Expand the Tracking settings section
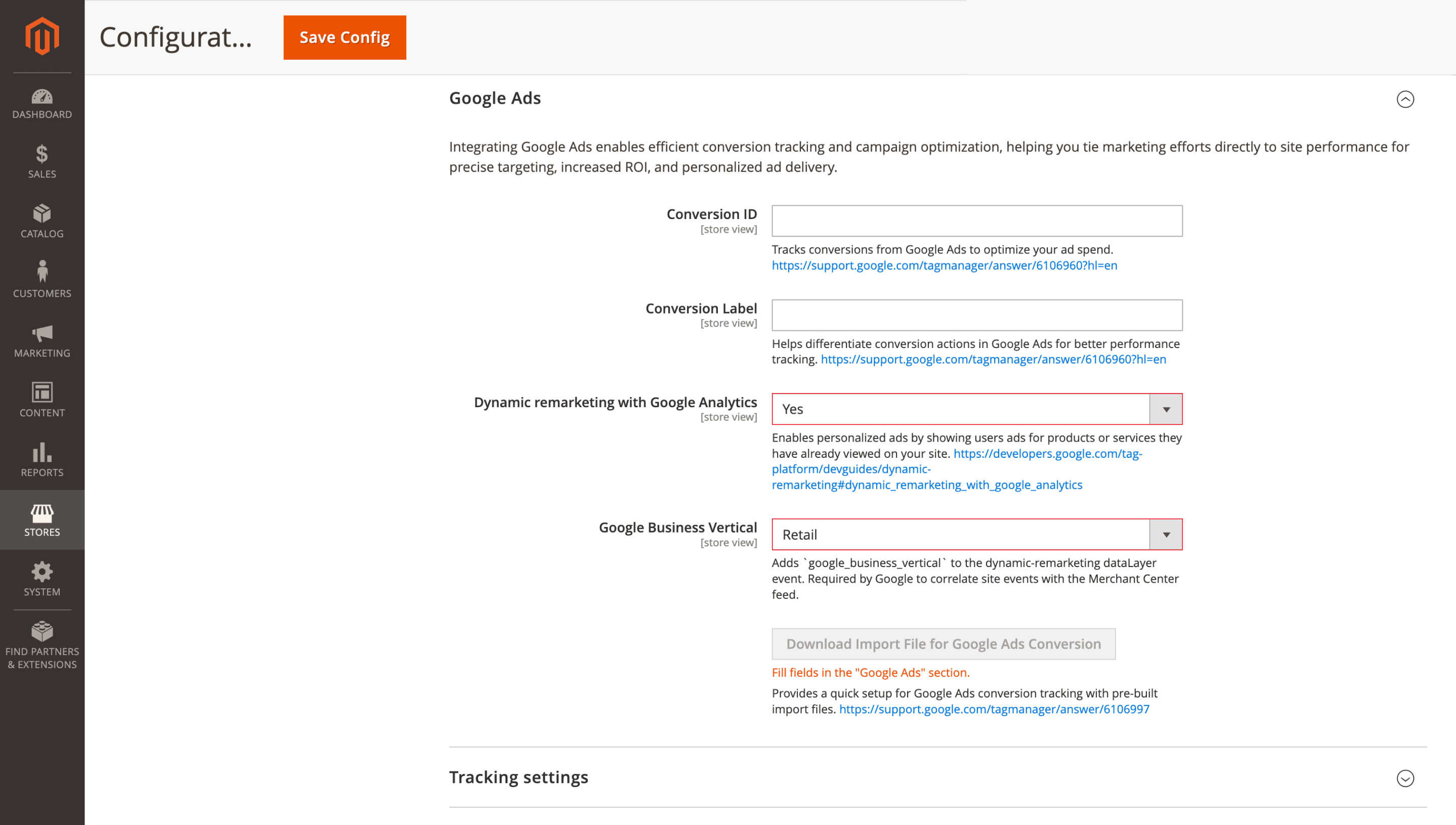Image resolution: width=1456 pixels, height=825 pixels. (1405, 778)
